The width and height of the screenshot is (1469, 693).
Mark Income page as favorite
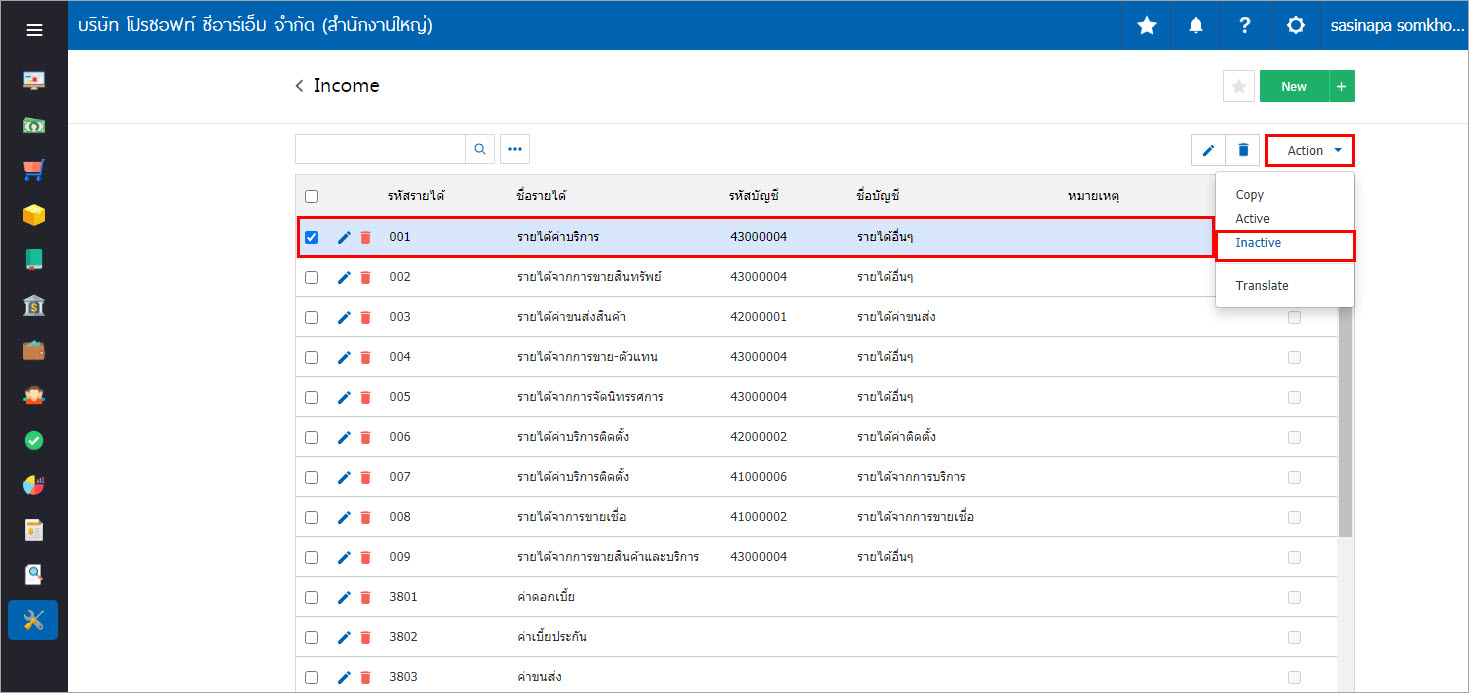(x=1239, y=87)
